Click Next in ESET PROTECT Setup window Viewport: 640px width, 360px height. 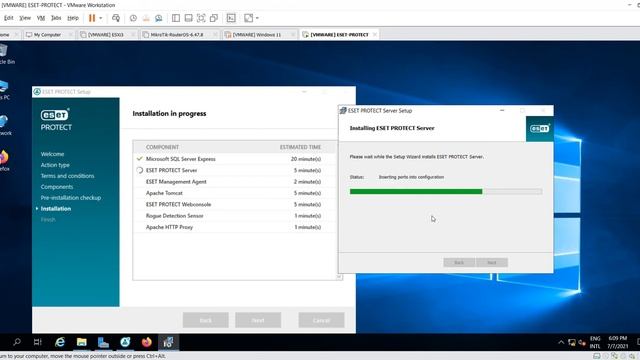(x=258, y=320)
